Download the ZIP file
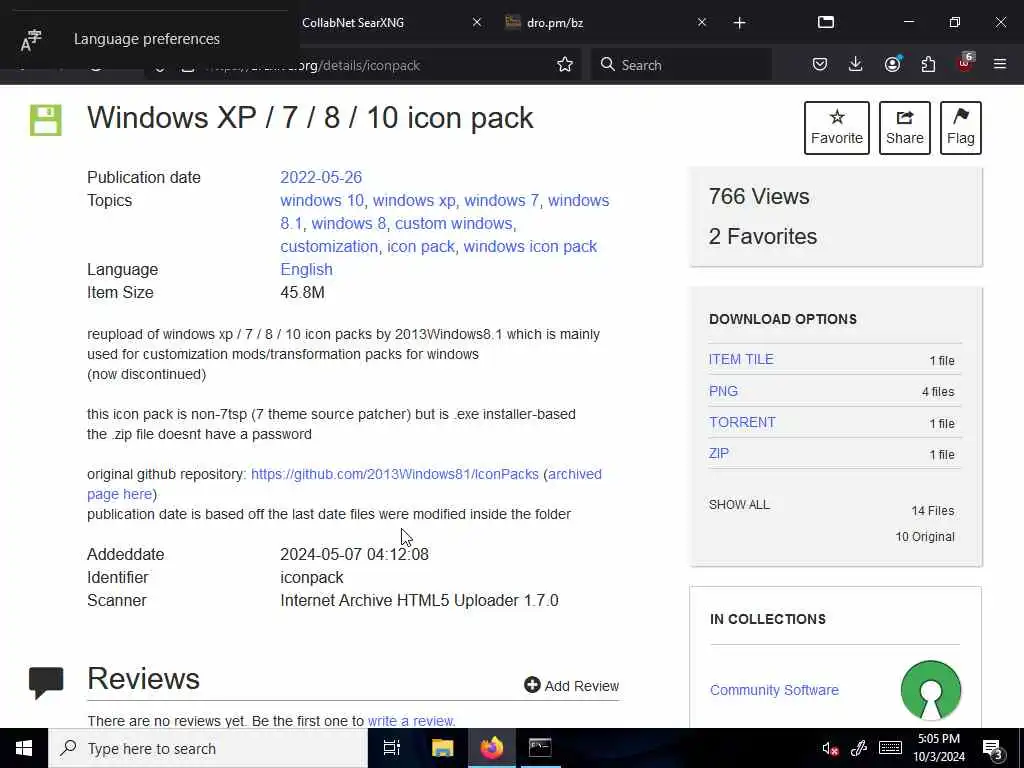This screenshot has height=768, width=1024. [x=718, y=453]
